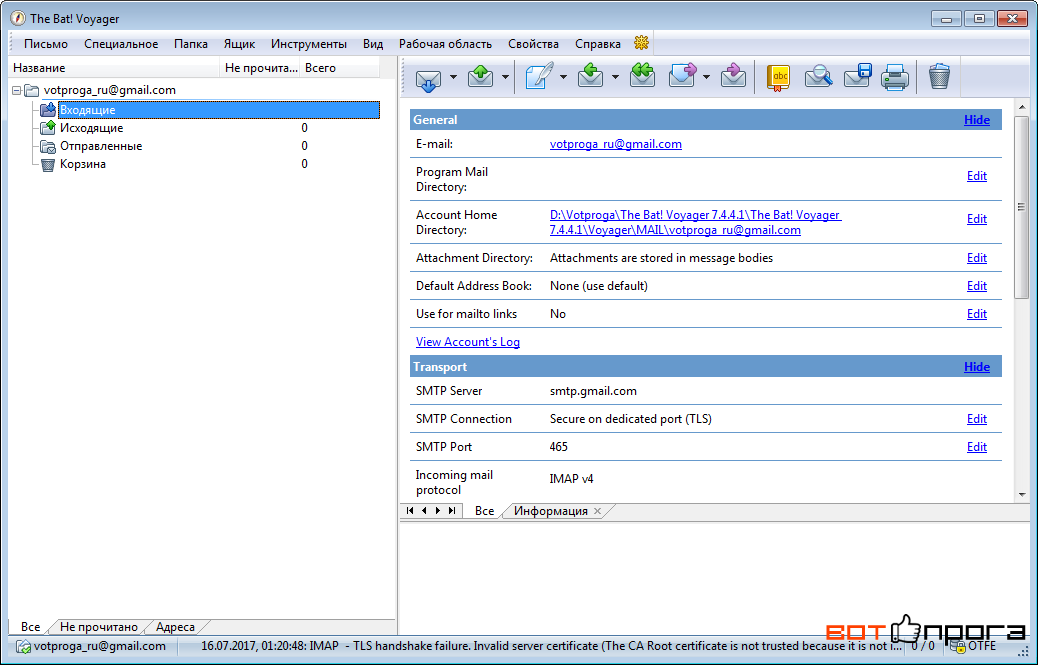The height and width of the screenshot is (665, 1038).
Task: Open the Account Home Directory path link
Action: click(x=695, y=222)
